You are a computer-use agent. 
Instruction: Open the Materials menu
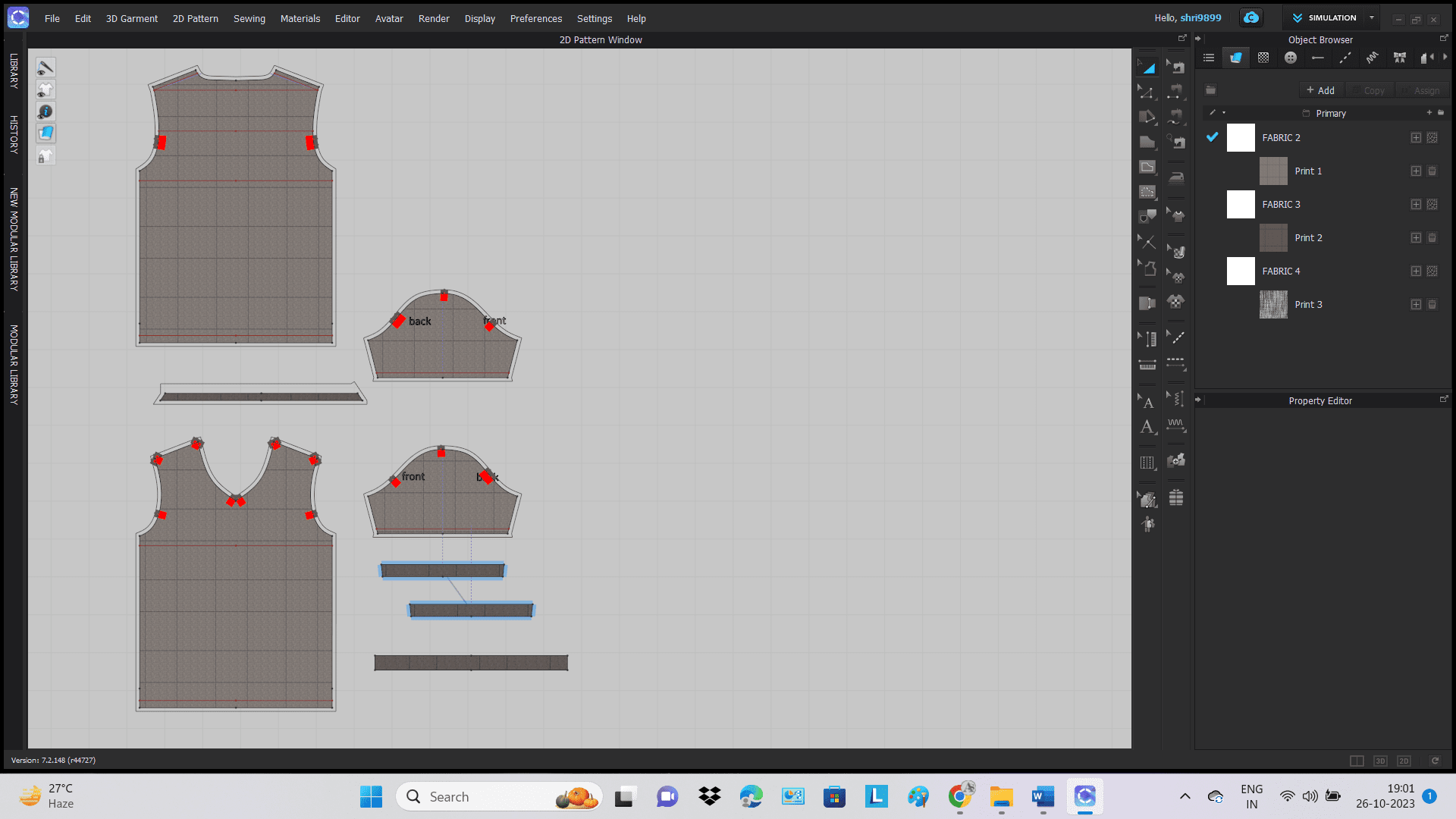[300, 18]
